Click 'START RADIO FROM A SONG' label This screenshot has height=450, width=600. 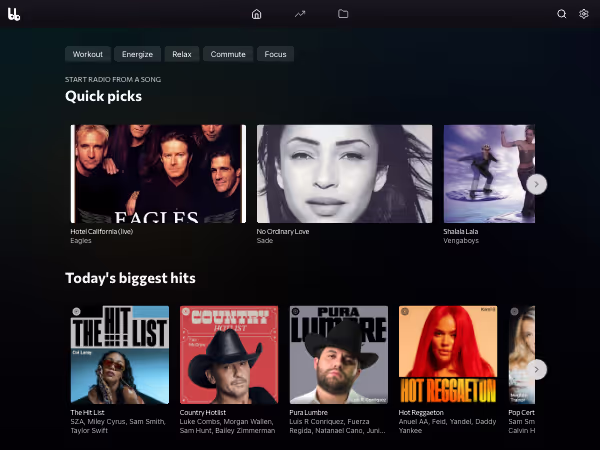point(113,80)
